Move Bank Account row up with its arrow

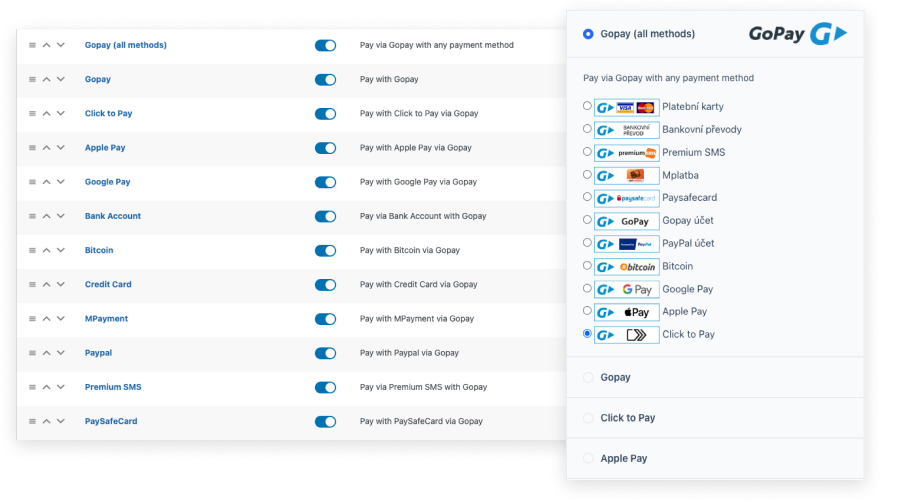coord(46,216)
